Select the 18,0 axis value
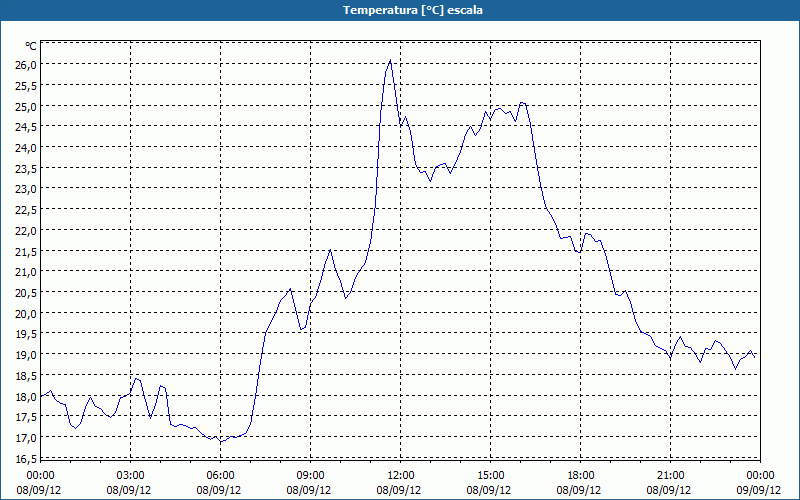The width and height of the screenshot is (800, 500). click(26, 396)
